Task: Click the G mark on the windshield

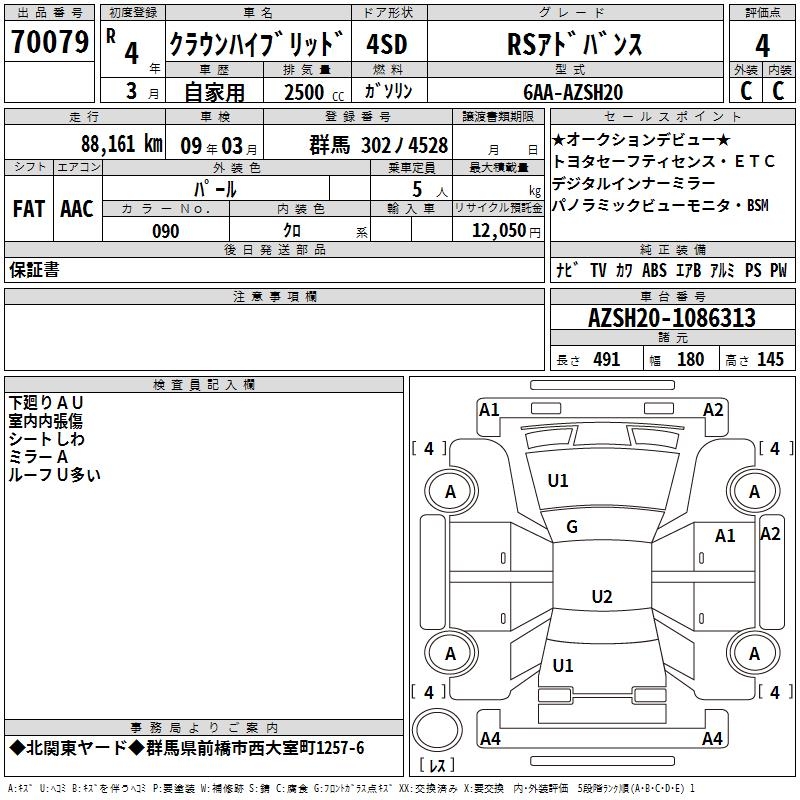Action: pos(572,527)
